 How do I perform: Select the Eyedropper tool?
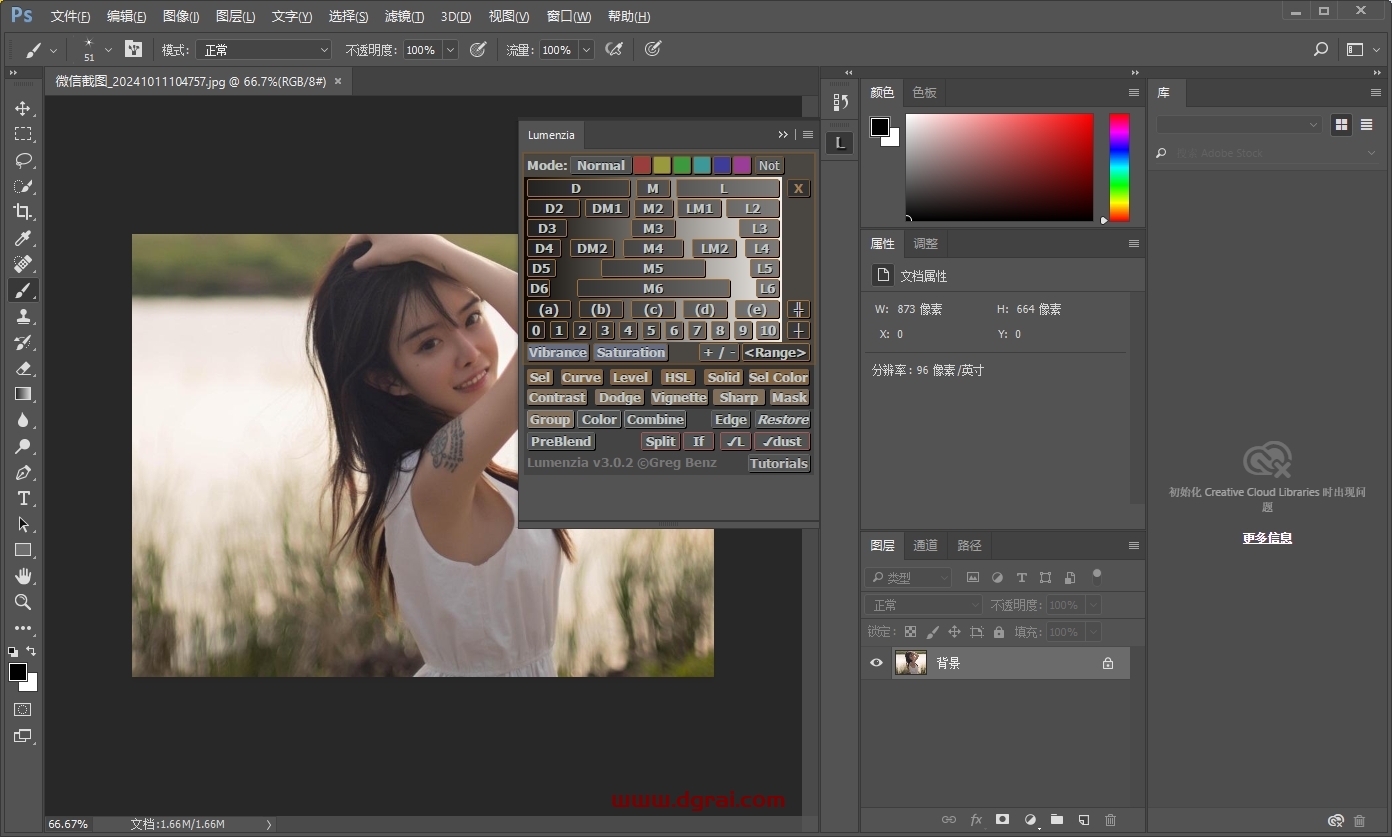23,238
